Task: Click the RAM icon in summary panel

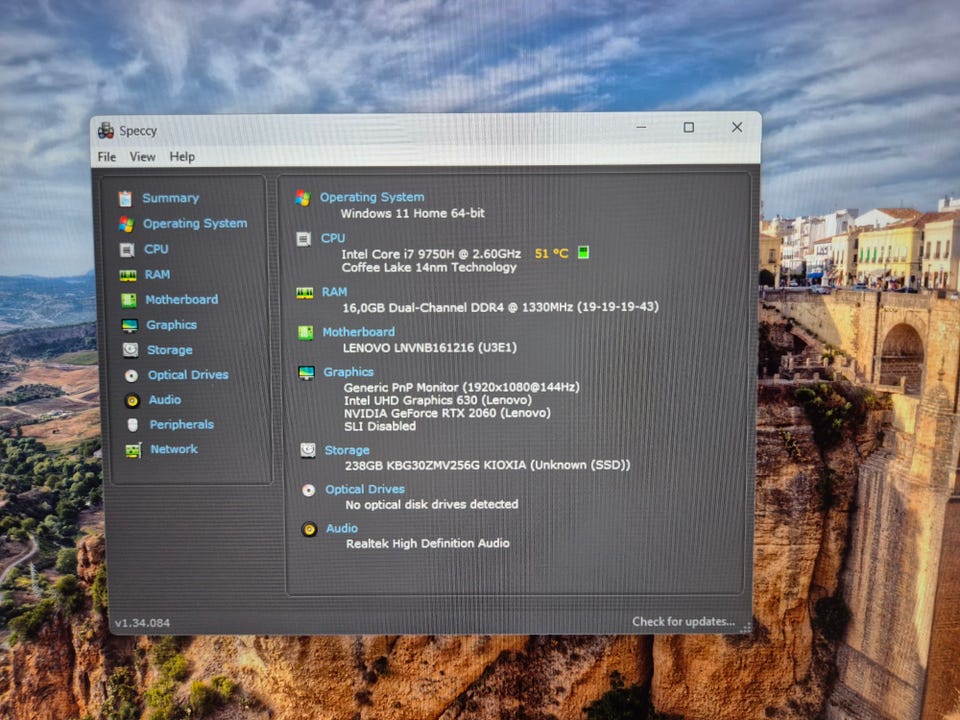Action: tap(305, 293)
